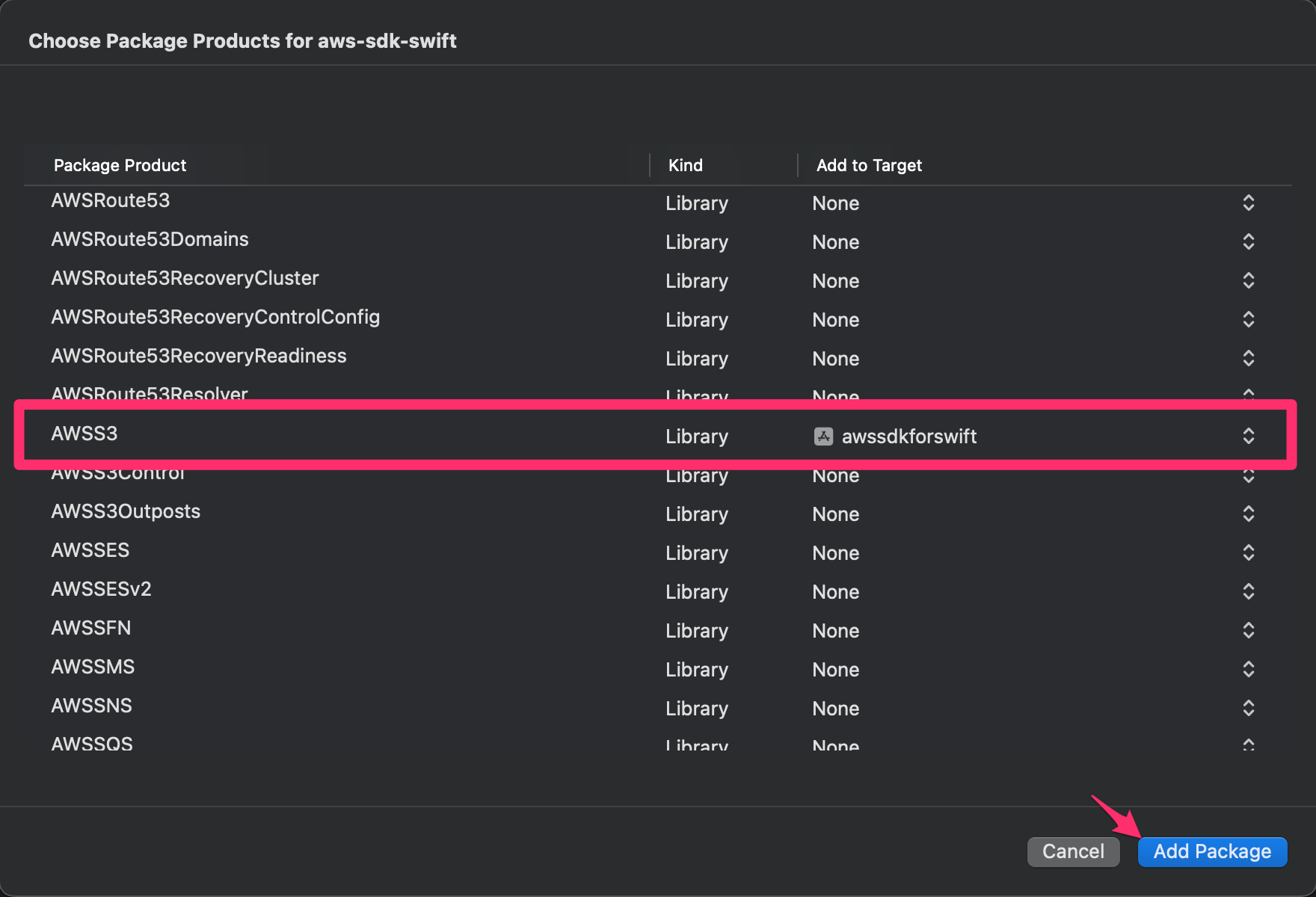Screen dimensions: 1316x897
Task: Open the target dropdown for AWSSES
Action: click(x=1248, y=552)
